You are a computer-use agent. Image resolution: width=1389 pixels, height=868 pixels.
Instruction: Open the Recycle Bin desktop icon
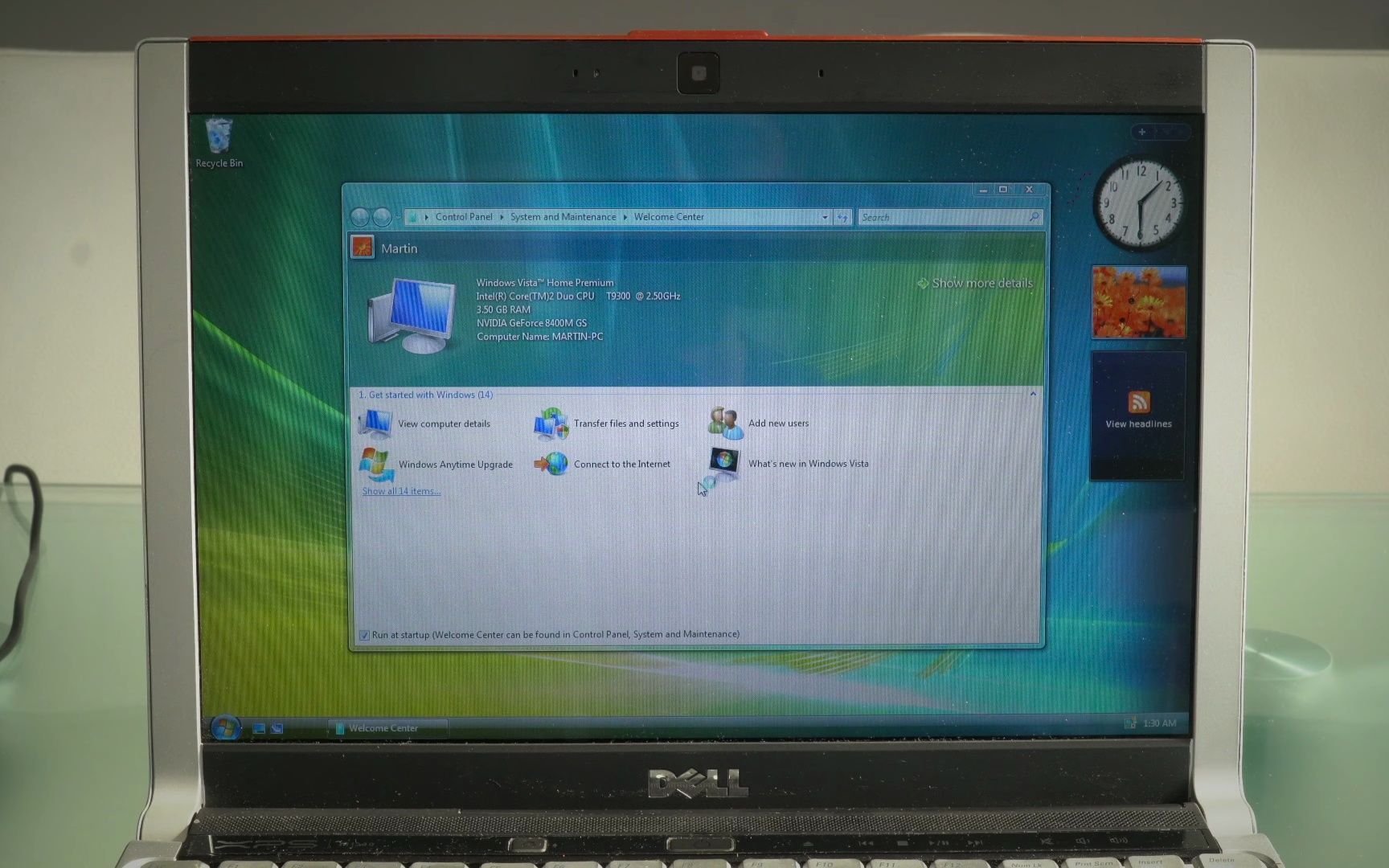219,143
